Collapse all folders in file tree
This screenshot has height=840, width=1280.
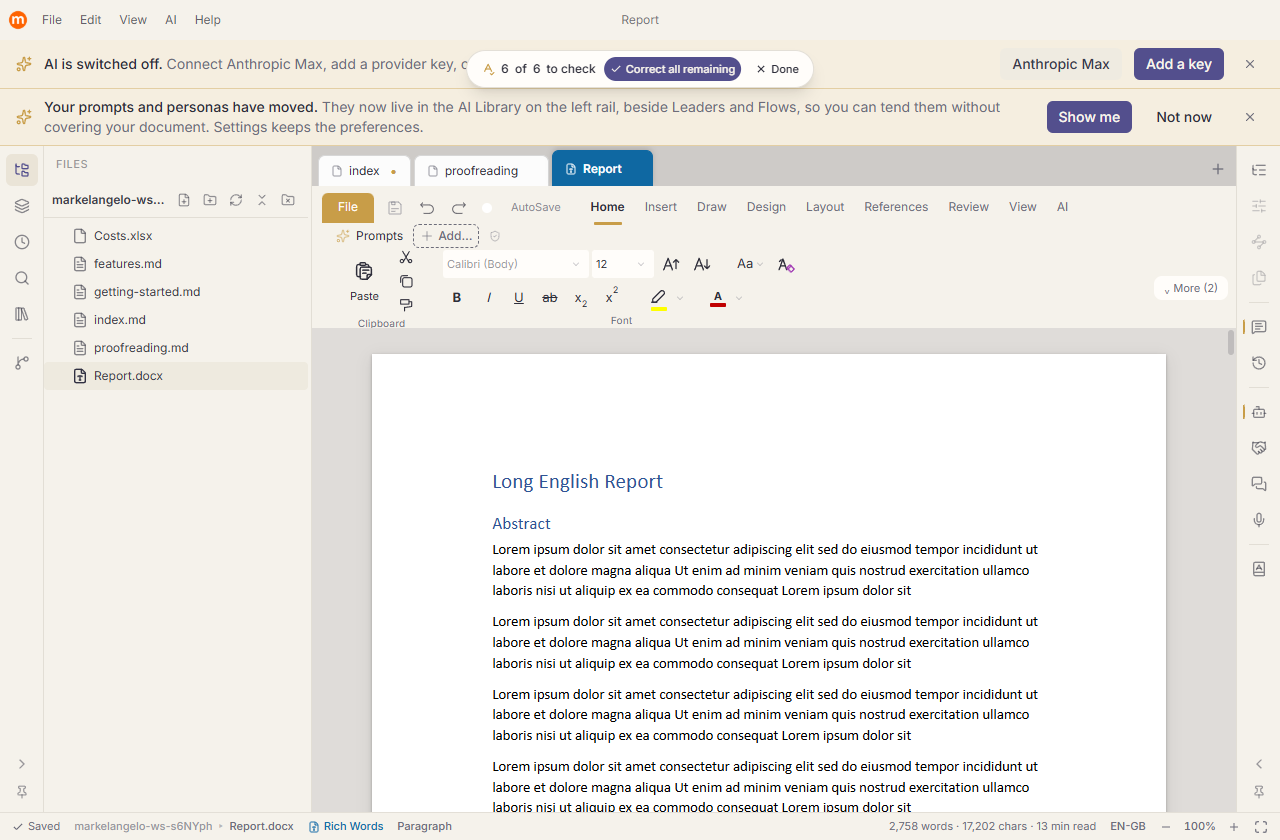(262, 200)
